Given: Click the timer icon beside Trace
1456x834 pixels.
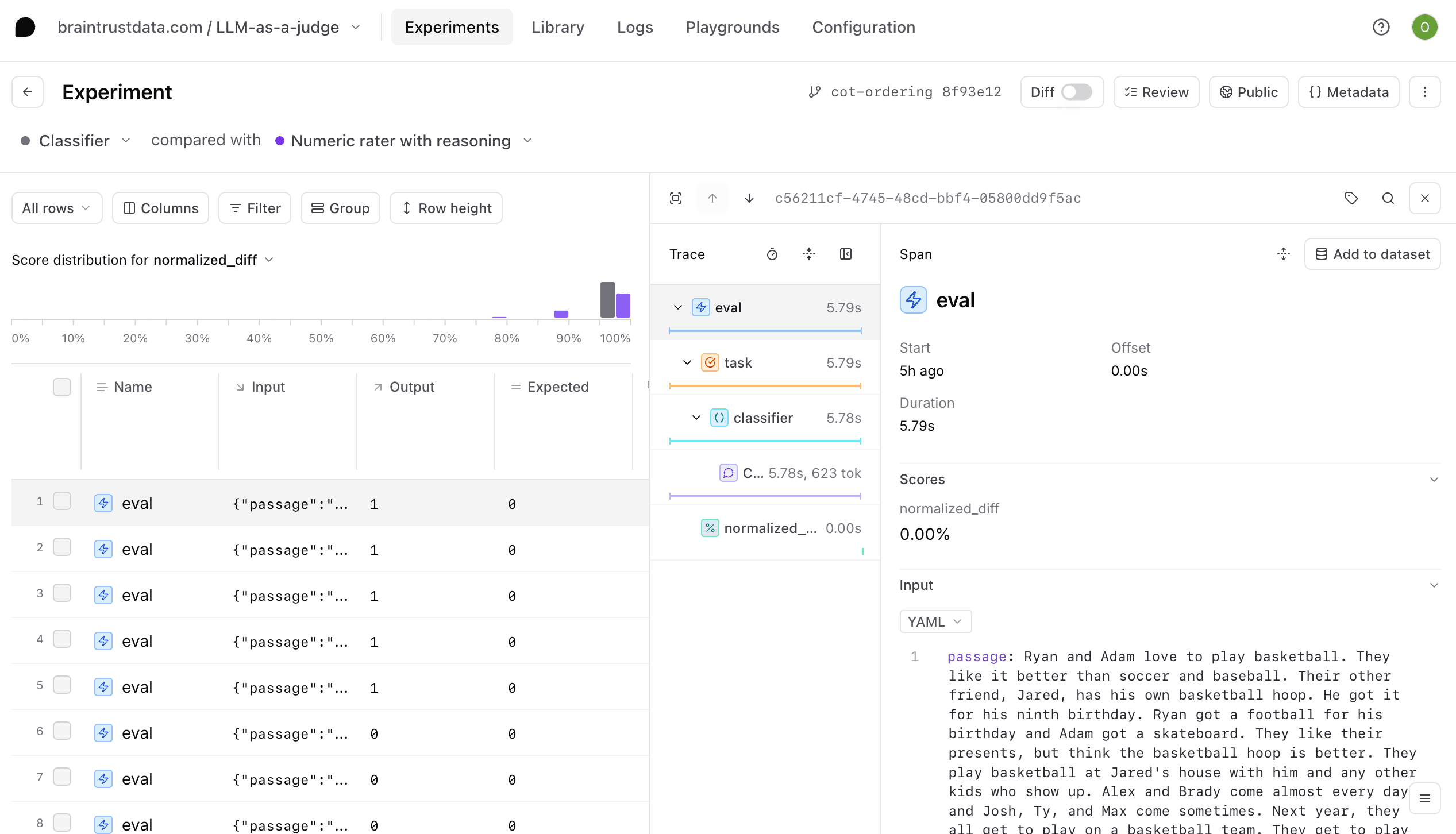Looking at the screenshot, I should 772,254.
